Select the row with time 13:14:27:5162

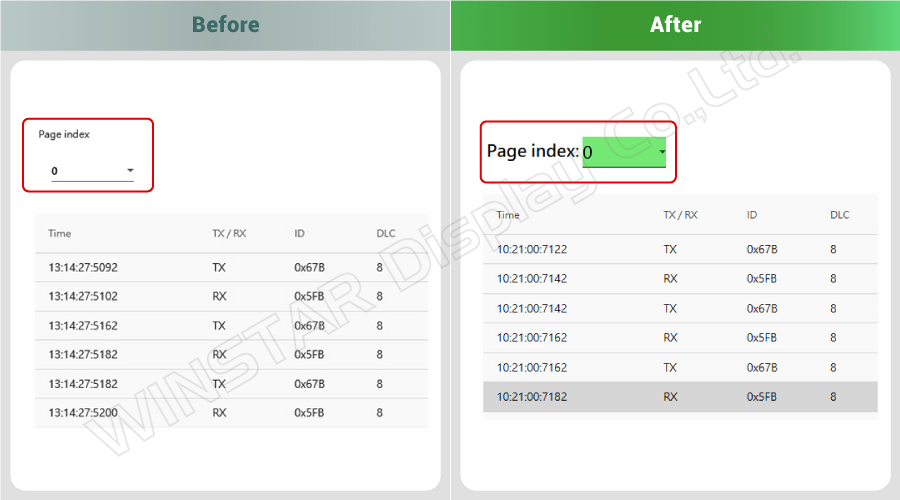(231, 325)
